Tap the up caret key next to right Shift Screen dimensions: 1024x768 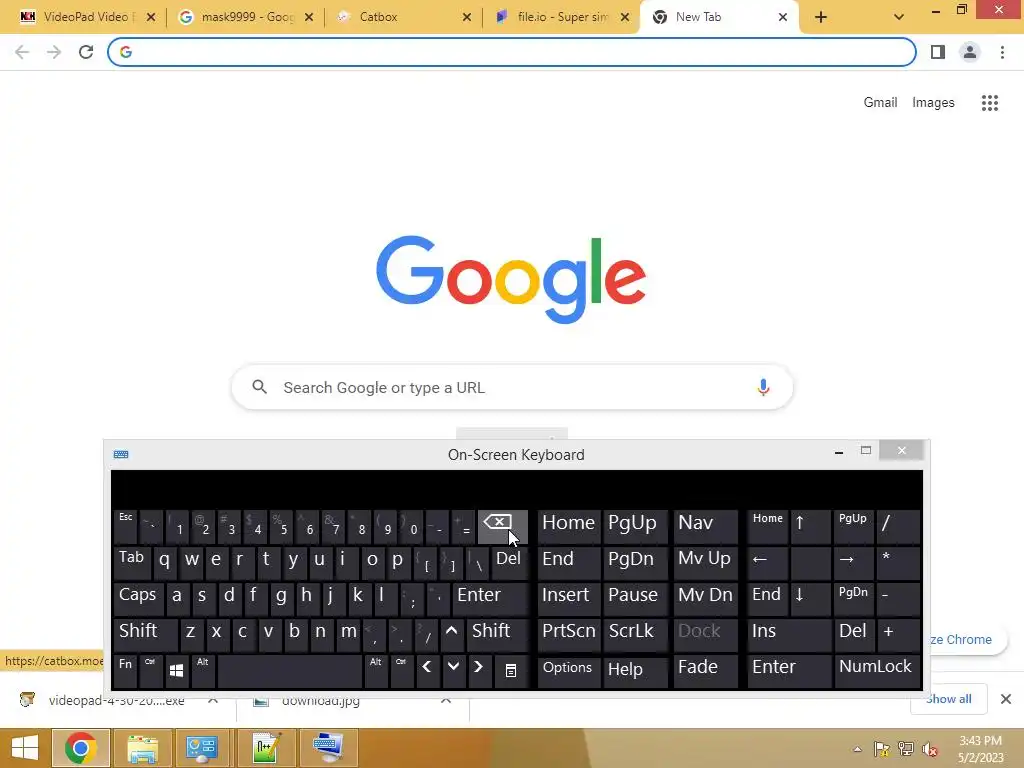pos(451,633)
